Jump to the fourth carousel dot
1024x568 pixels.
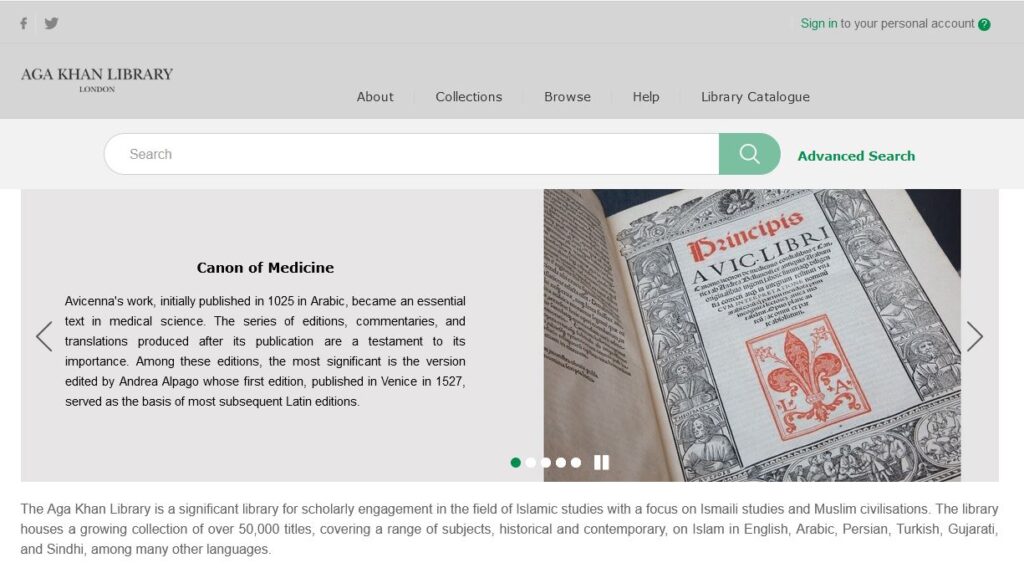pos(560,462)
